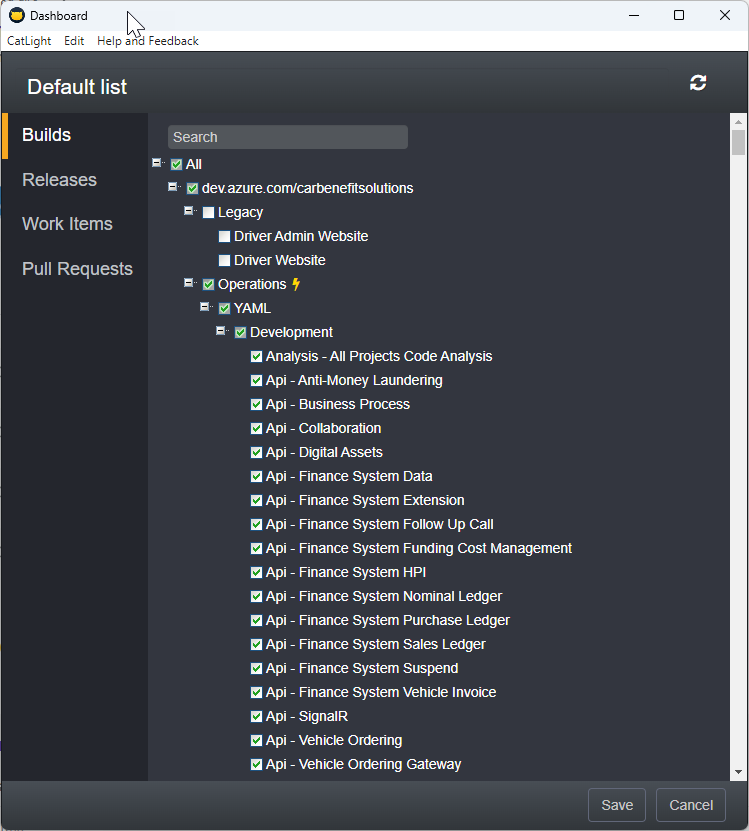The width and height of the screenshot is (749, 831).
Task: Maximize the Dashboard window
Action: point(679,15)
